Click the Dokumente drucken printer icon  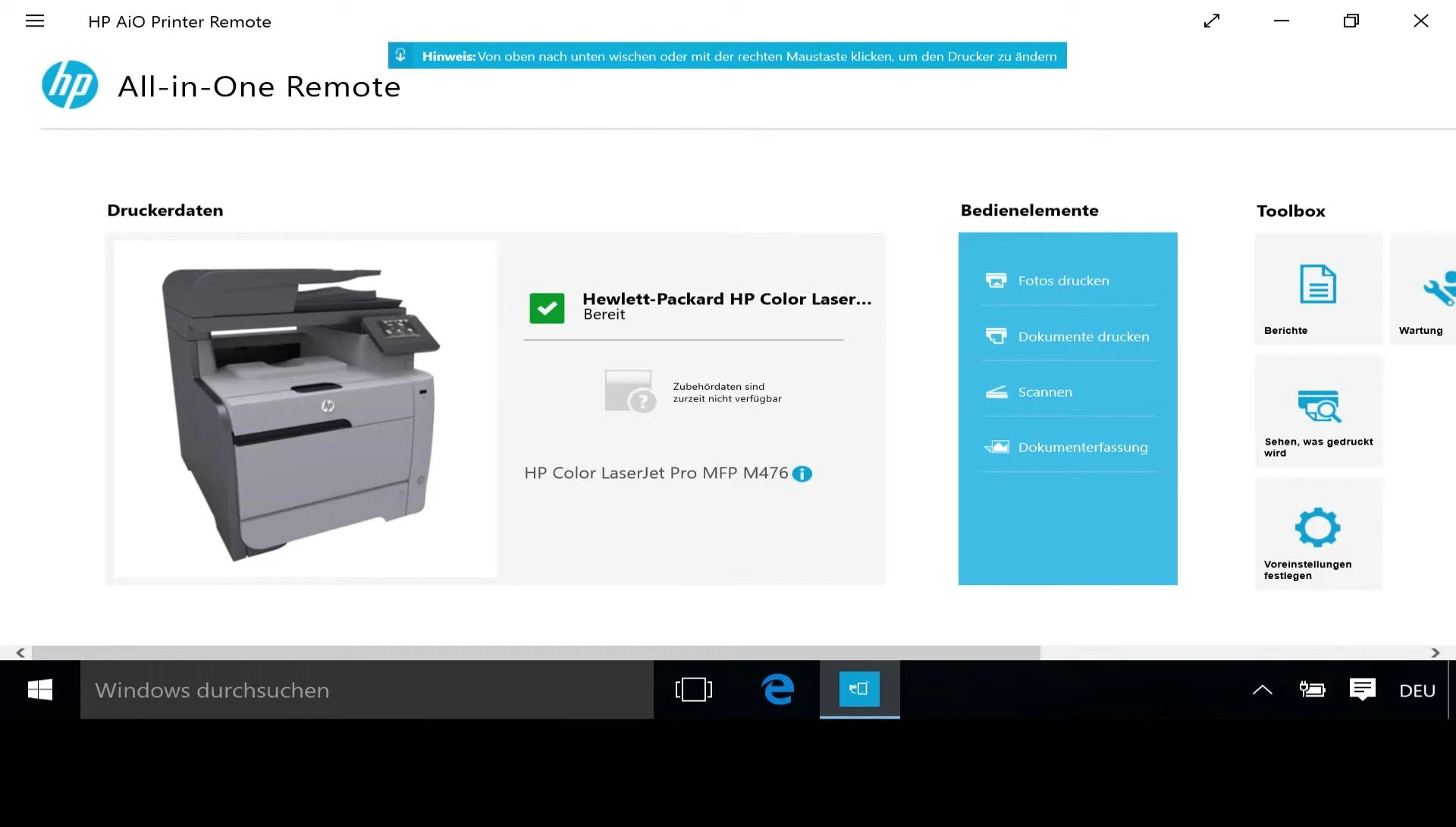tap(996, 336)
